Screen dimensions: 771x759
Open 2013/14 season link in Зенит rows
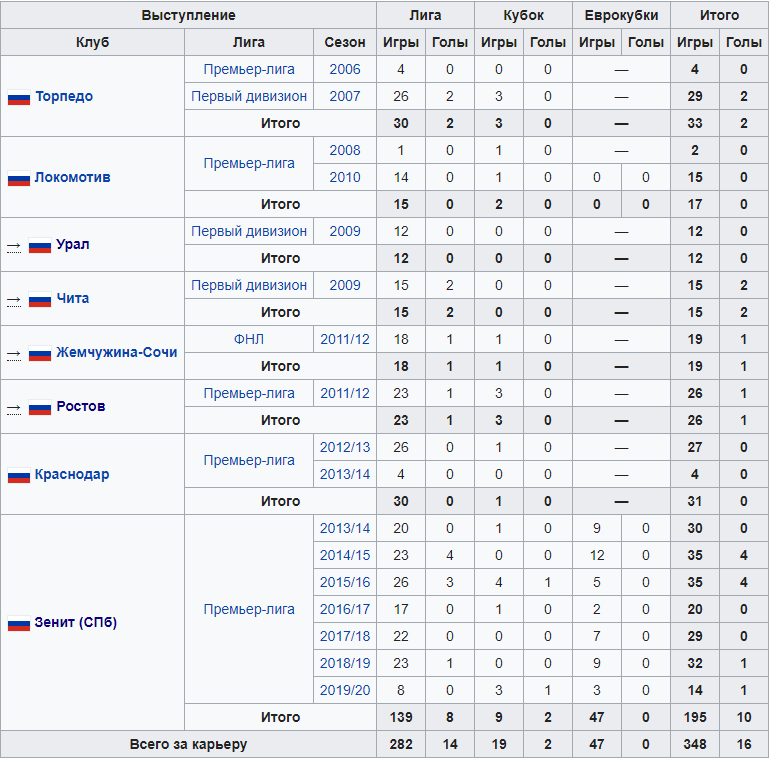click(345, 528)
